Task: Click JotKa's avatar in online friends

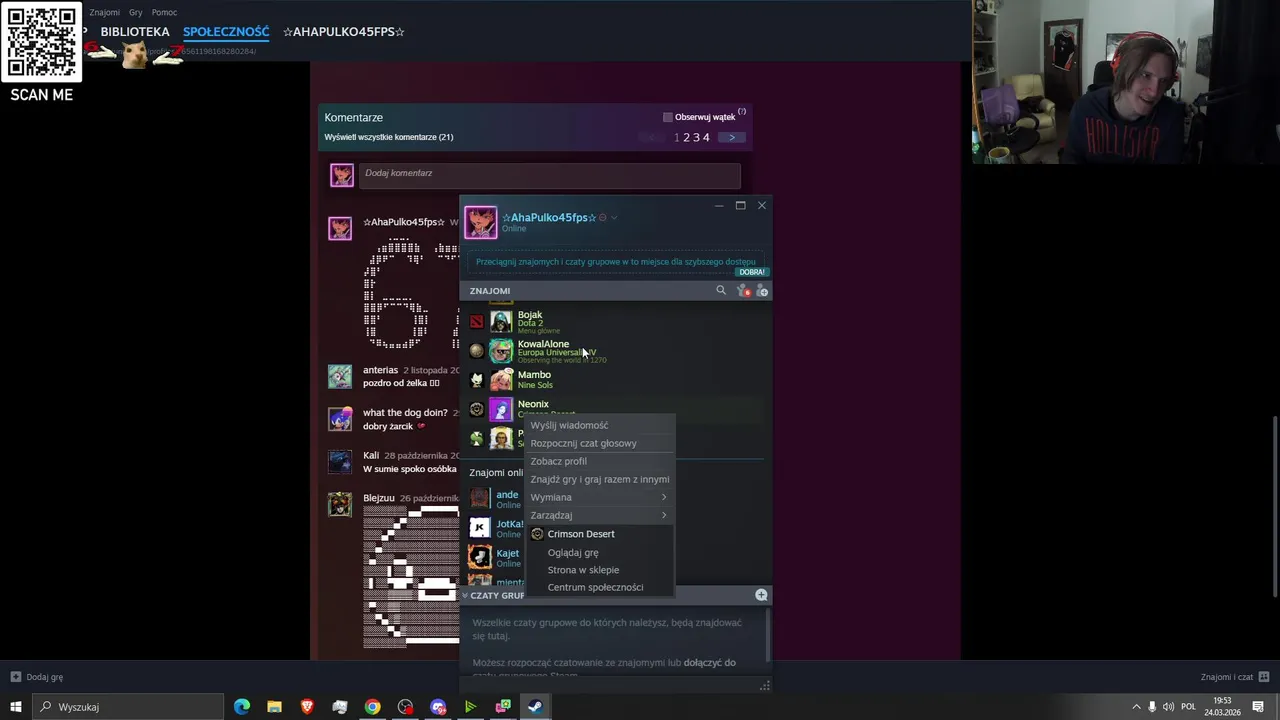Action: click(480, 527)
